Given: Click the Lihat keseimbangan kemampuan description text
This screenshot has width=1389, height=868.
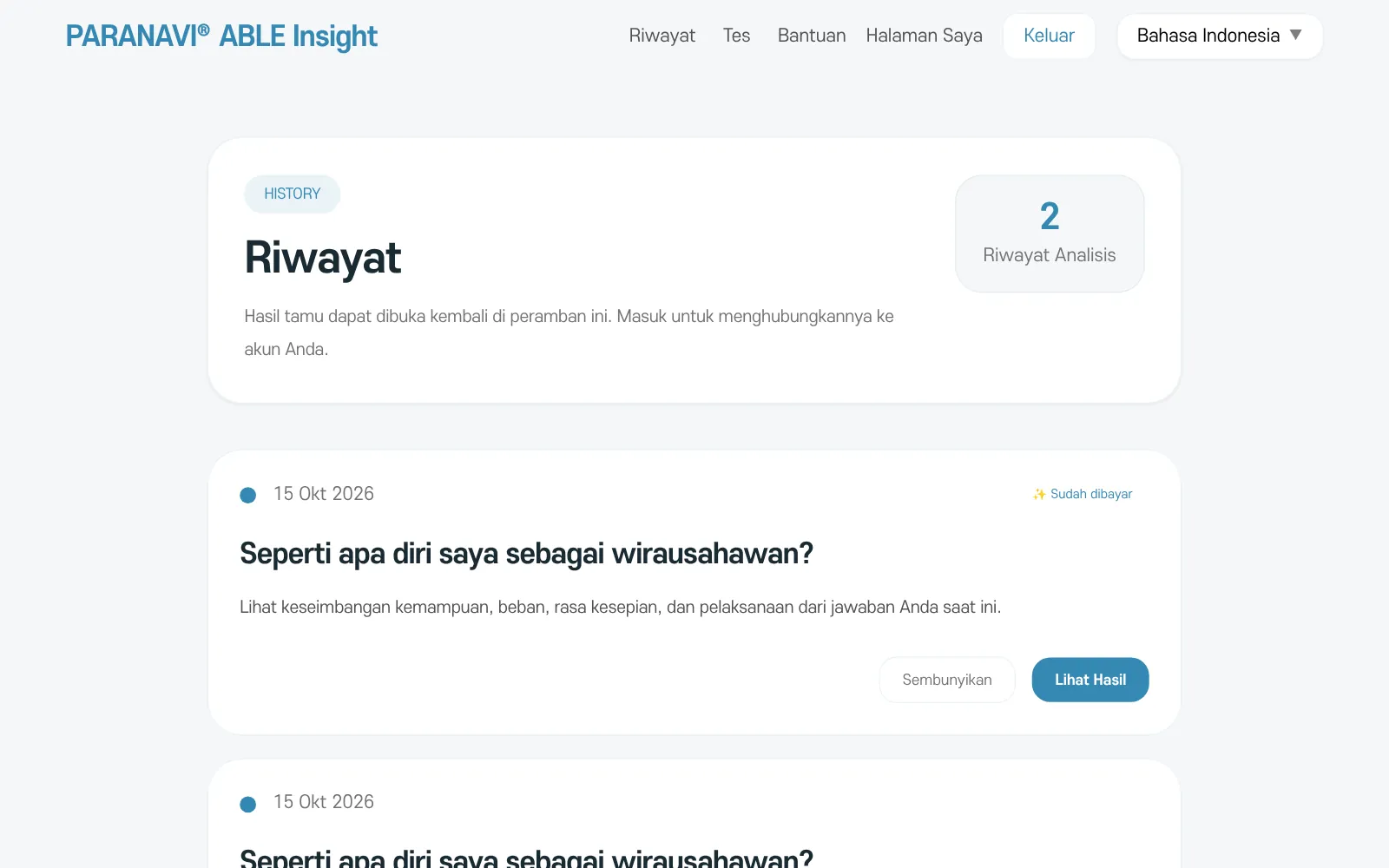Looking at the screenshot, I should 620,607.
